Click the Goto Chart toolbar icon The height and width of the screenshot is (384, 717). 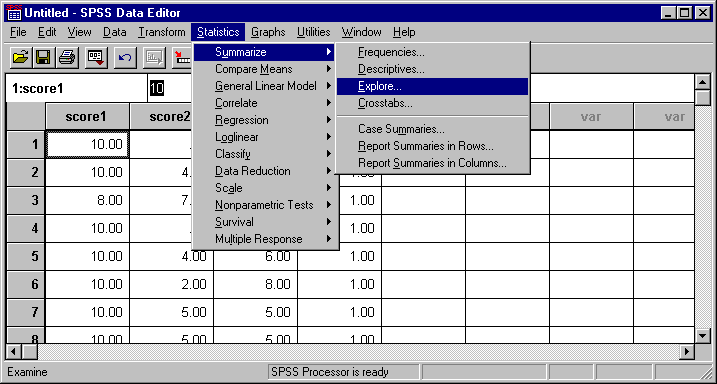[x=155, y=58]
